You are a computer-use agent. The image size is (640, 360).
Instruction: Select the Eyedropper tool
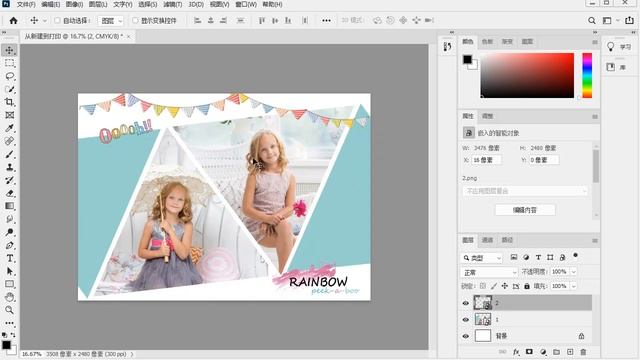point(9,128)
